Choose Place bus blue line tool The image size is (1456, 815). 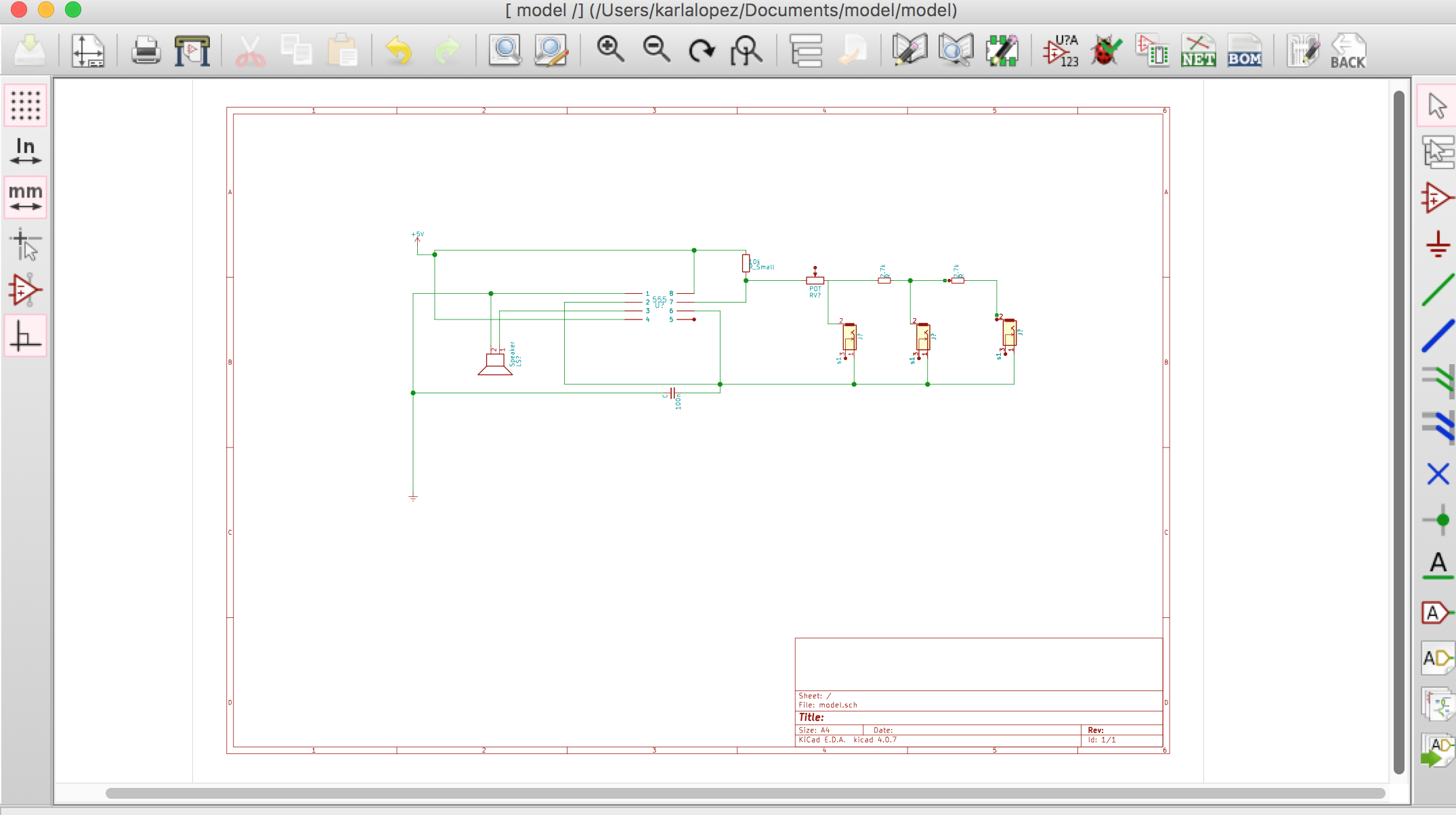1437,336
